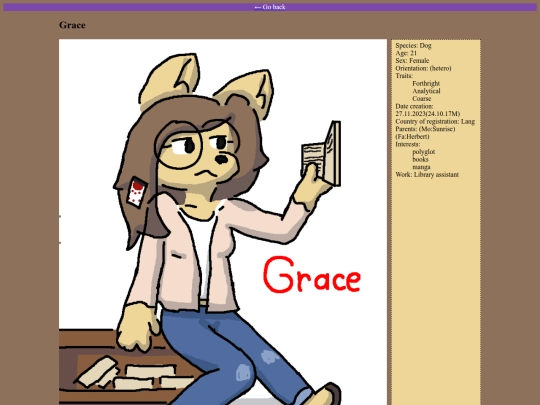Screen dimensions: 540x405
Task: Select the 'Analytical' trait
Action: (426, 91)
